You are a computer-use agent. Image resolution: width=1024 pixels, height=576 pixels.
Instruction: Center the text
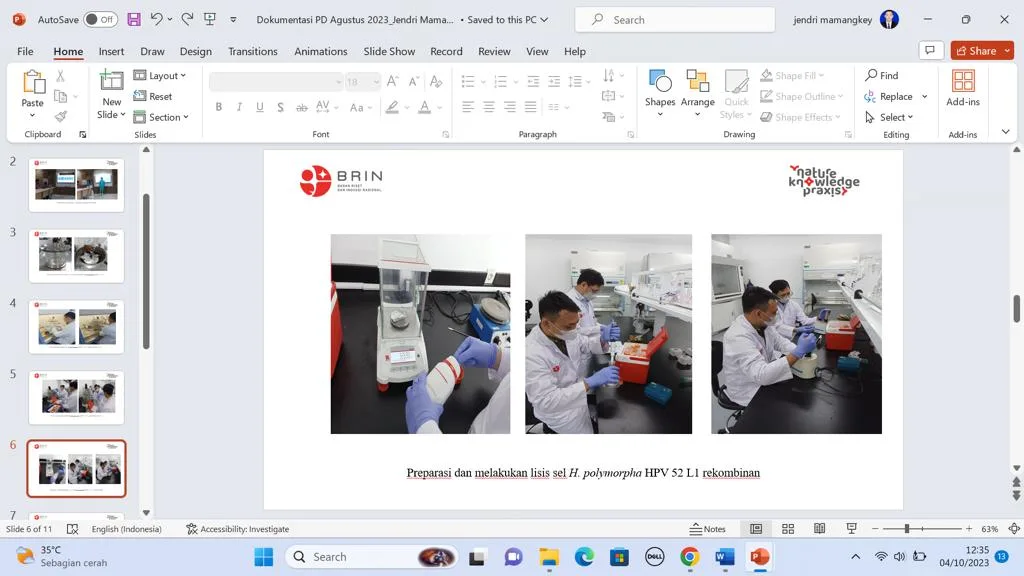[x=488, y=106]
